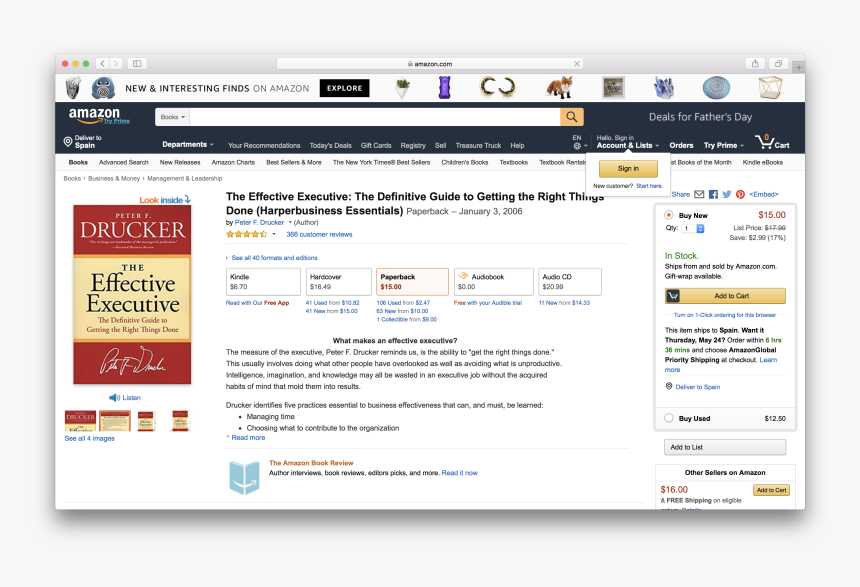
Task: Click the first cover thumbnail below Listen
Action: click(80, 421)
